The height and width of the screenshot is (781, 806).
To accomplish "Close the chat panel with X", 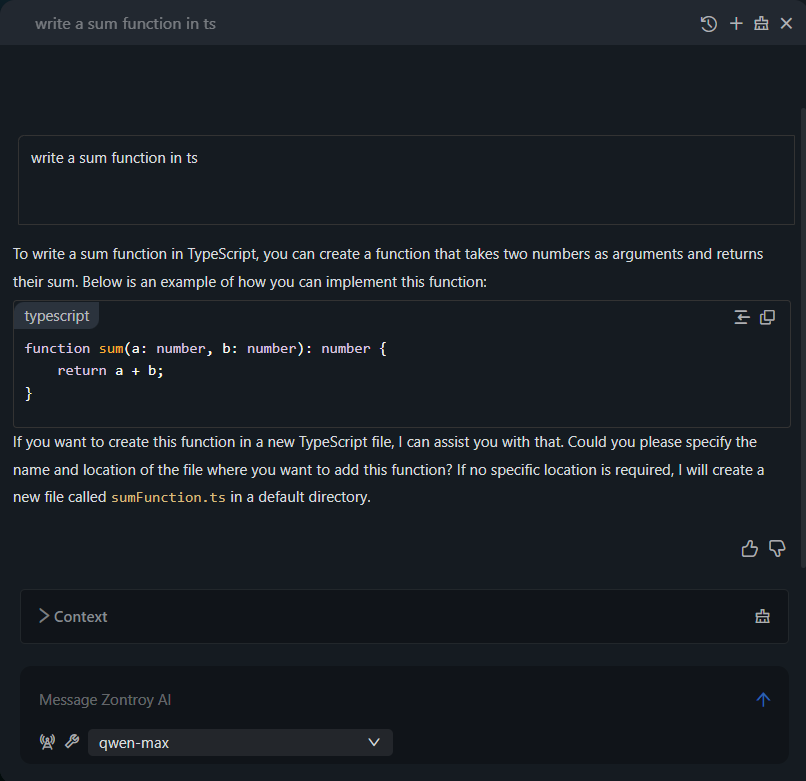I will tap(786, 24).
